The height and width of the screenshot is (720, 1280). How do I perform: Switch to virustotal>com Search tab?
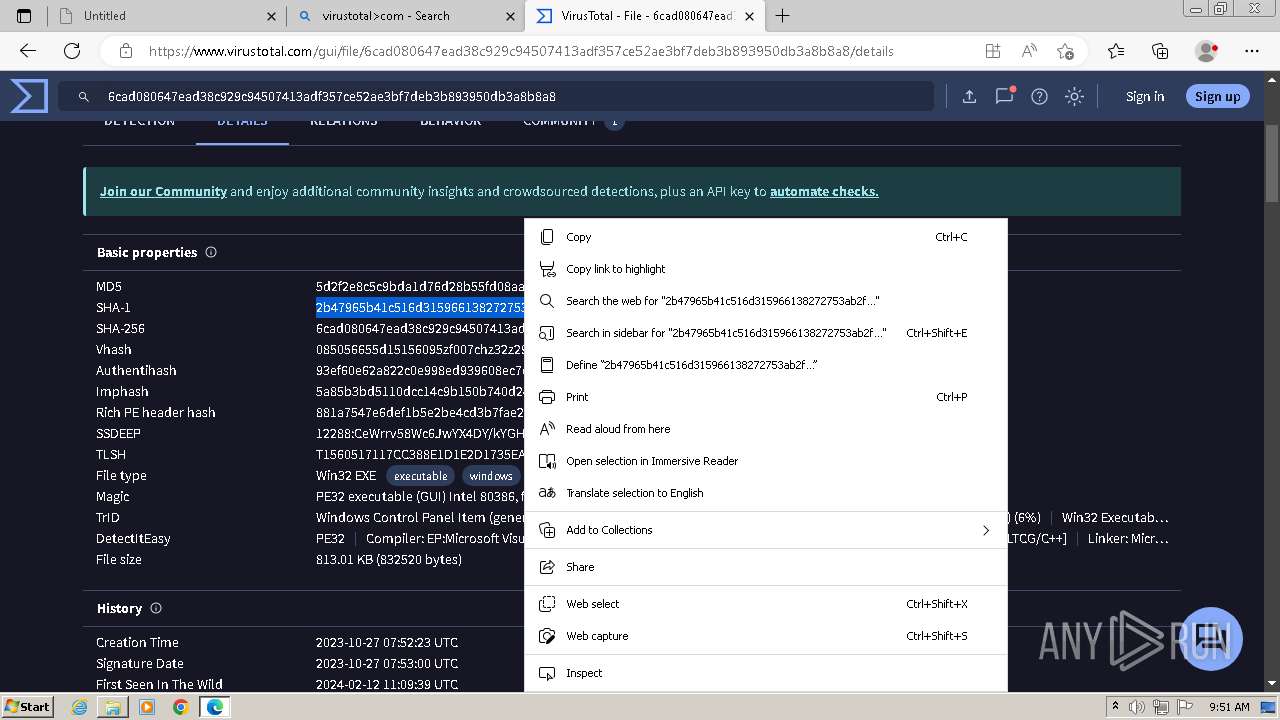405,16
